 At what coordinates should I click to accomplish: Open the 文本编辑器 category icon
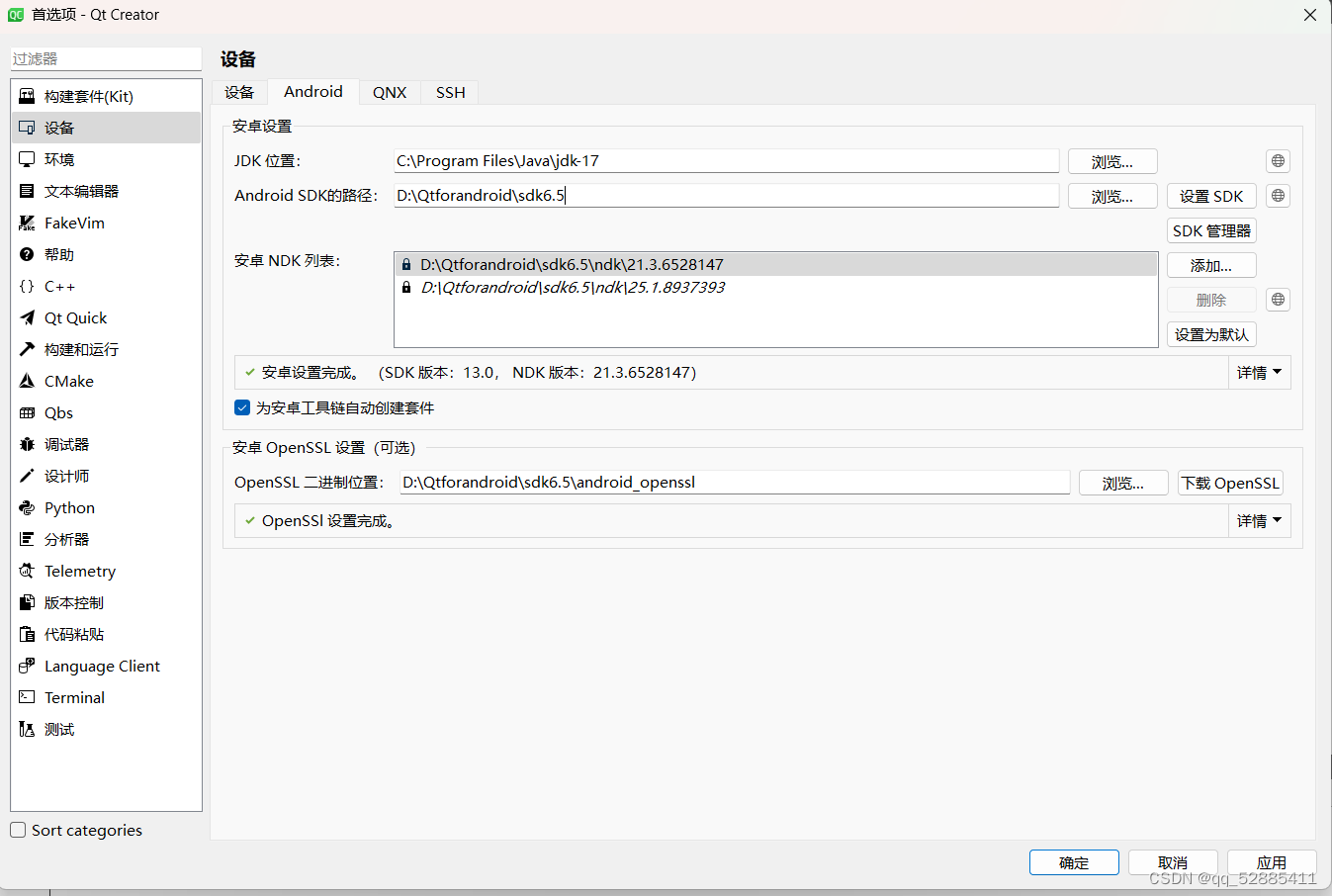pos(27,191)
